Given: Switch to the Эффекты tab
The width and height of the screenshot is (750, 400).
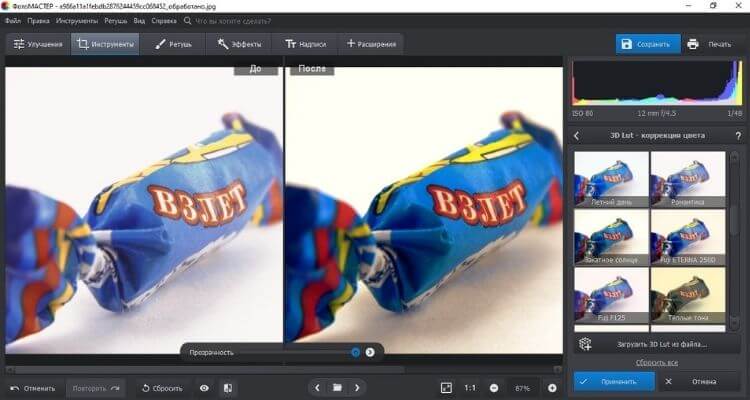Looking at the screenshot, I should point(239,44).
